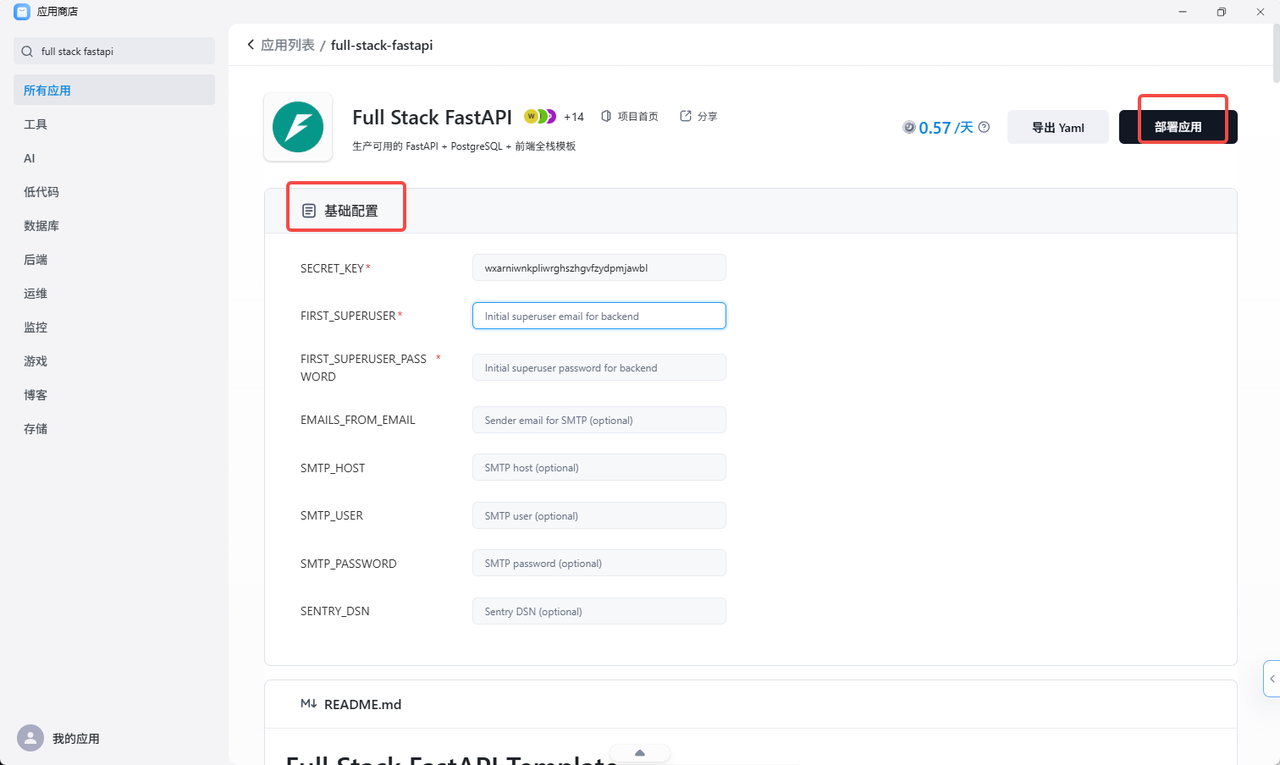Go back using the arrow before 应用列表
Image resolution: width=1280 pixels, height=765 pixels.
tap(250, 45)
